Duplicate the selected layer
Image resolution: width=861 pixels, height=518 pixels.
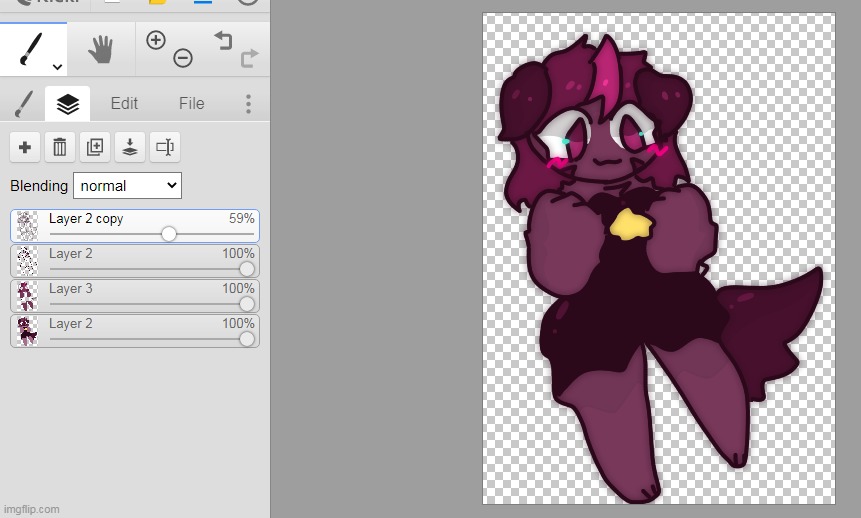(95, 147)
